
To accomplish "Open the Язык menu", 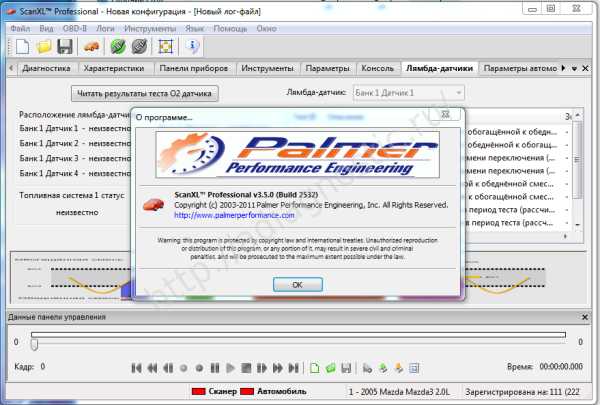I will tap(194, 28).
